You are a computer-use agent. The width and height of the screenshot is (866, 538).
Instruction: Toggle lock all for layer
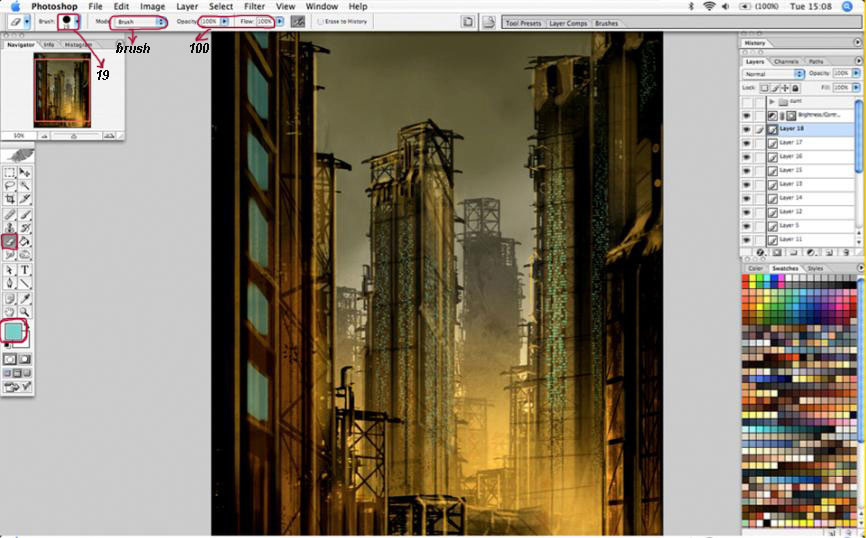795,88
